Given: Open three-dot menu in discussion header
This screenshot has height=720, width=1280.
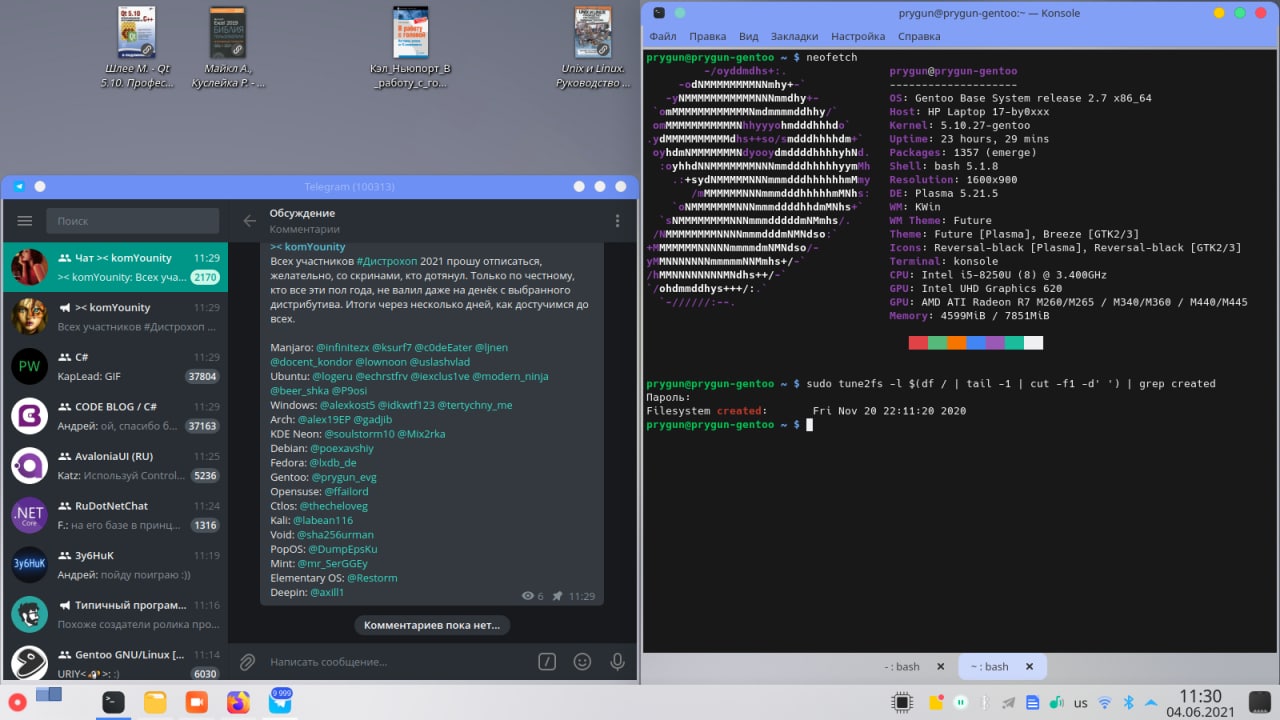Looking at the screenshot, I should (618, 221).
